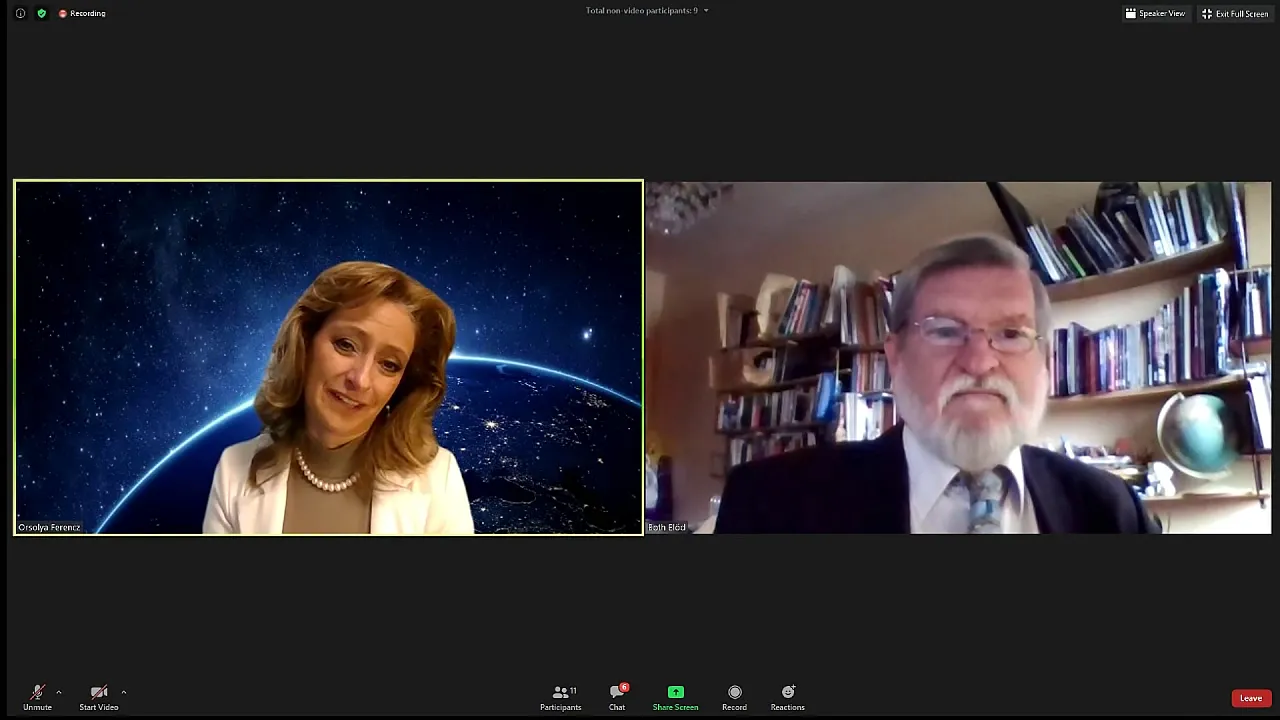Click the Orsolya Ferencz name label

tap(49, 527)
